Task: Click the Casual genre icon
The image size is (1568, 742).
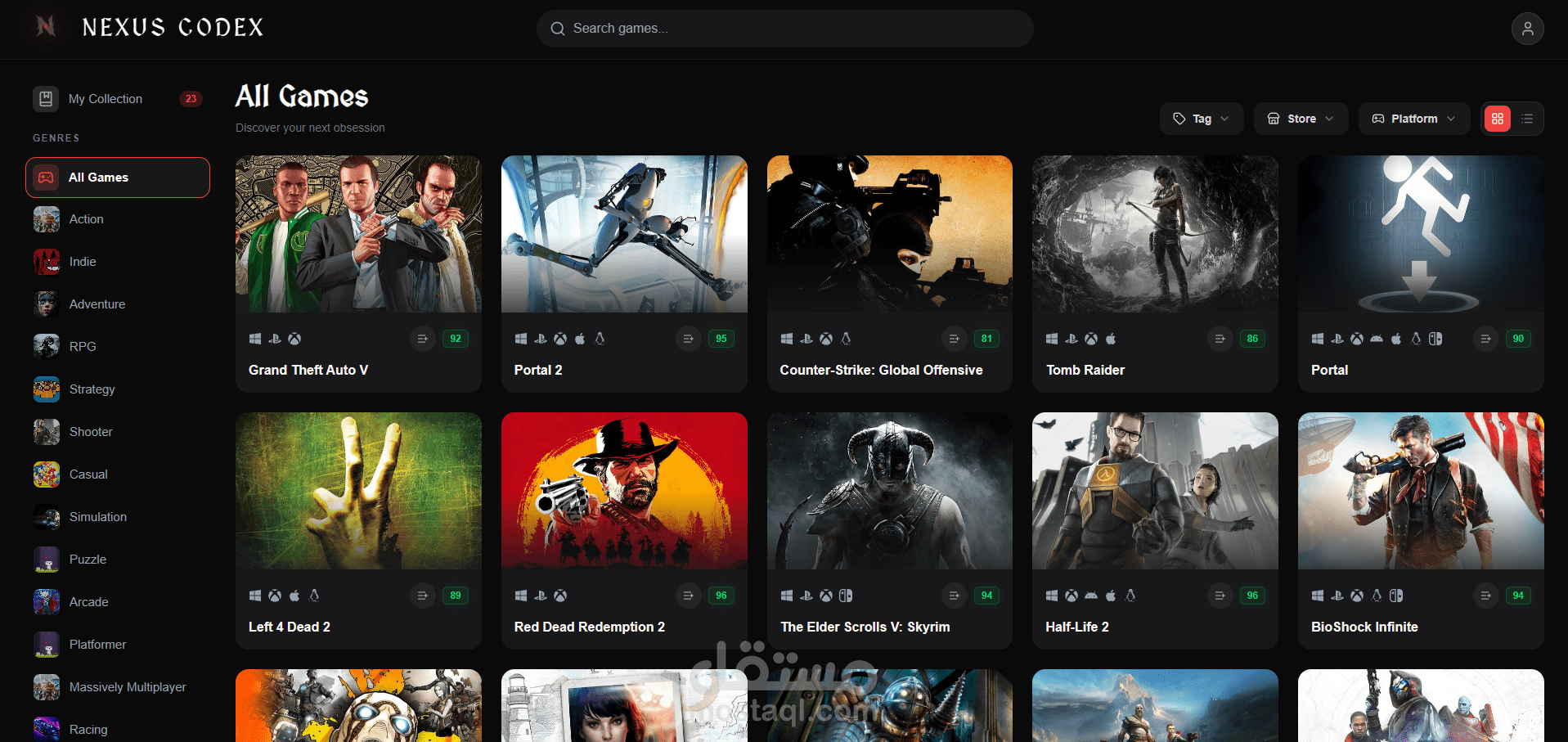Action: pos(47,474)
